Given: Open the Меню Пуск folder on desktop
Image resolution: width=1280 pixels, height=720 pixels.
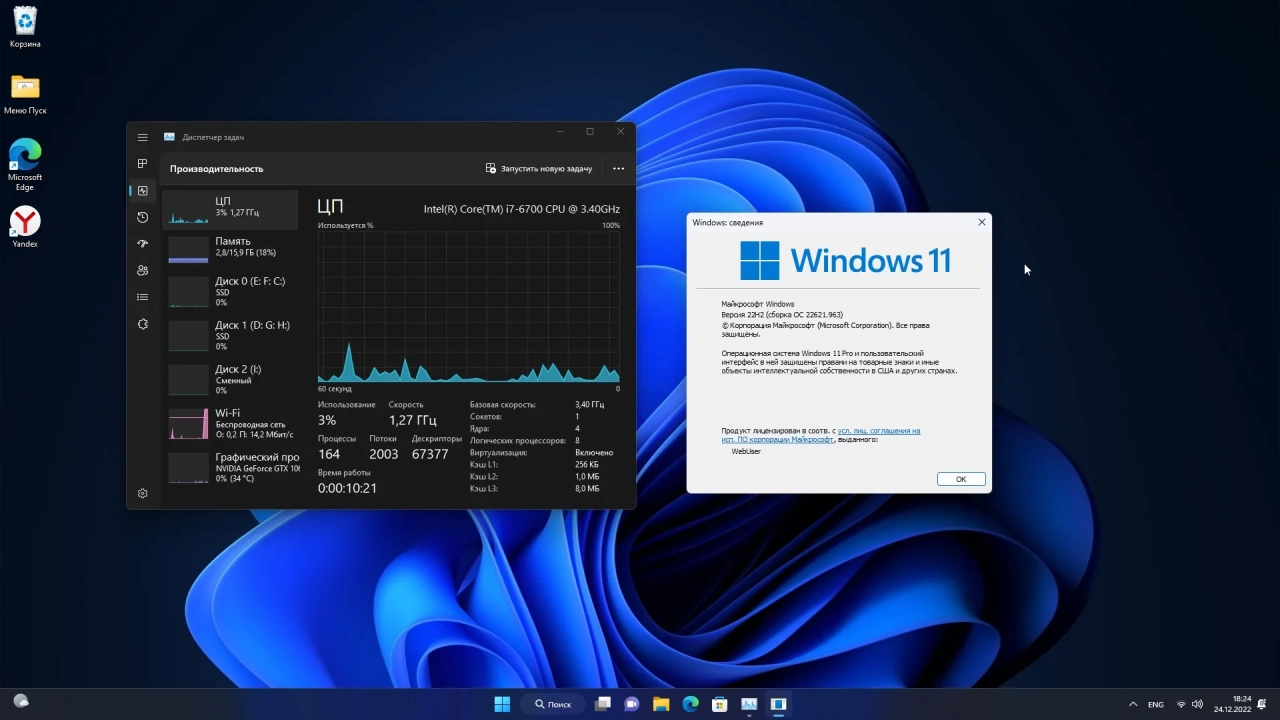Looking at the screenshot, I should pos(25,94).
